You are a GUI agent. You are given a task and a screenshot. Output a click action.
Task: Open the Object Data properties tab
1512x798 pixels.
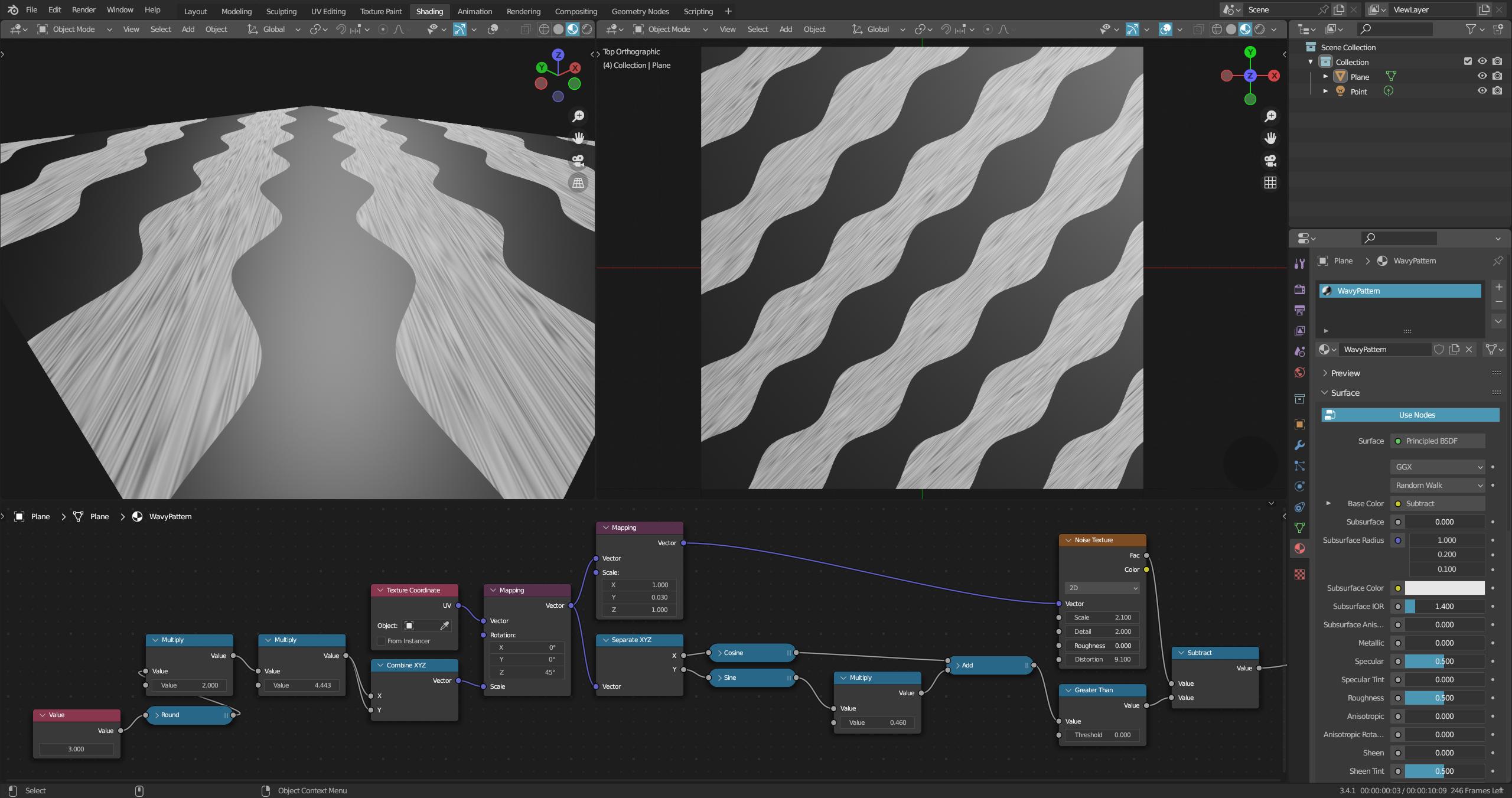[x=1299, y=527]
